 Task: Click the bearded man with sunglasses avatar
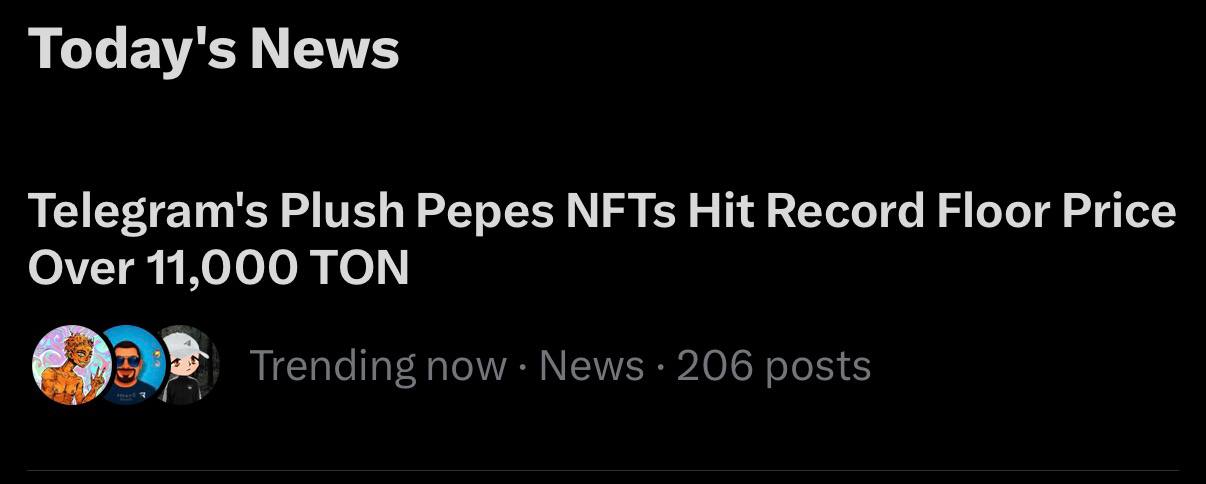(x=130, y=366)
